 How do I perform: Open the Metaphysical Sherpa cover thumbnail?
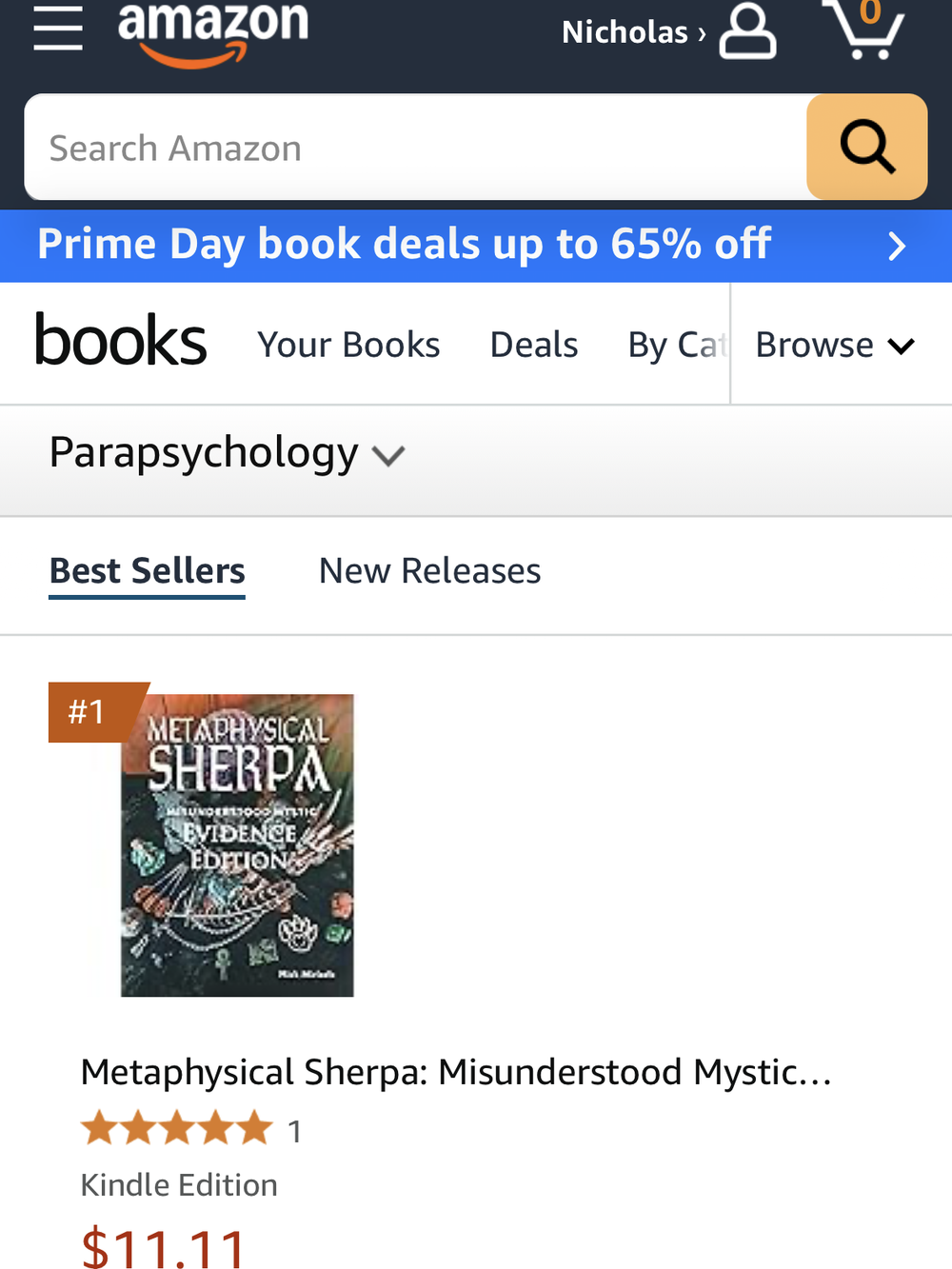(236, 845)
